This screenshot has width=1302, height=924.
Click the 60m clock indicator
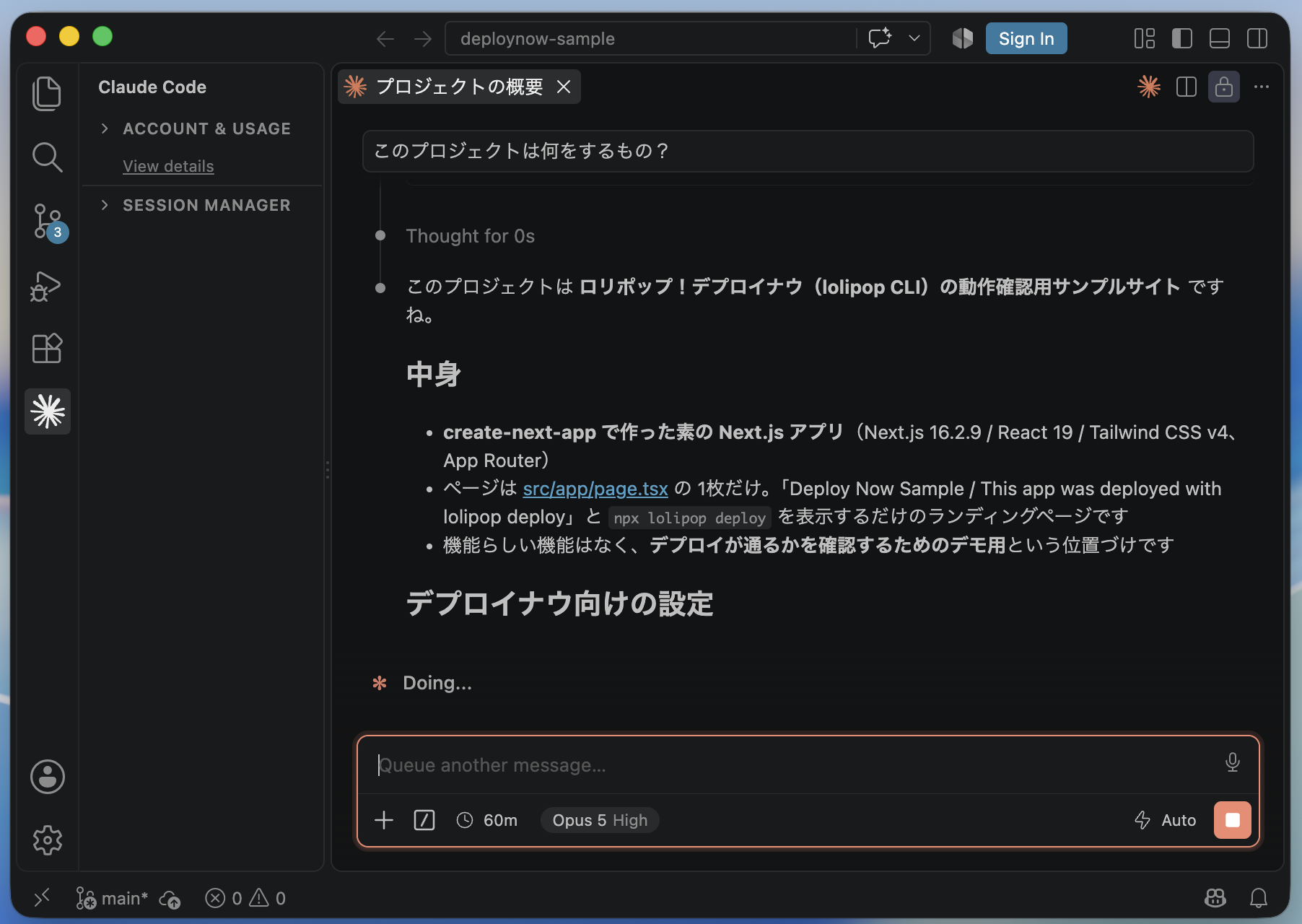pos(487,820)
